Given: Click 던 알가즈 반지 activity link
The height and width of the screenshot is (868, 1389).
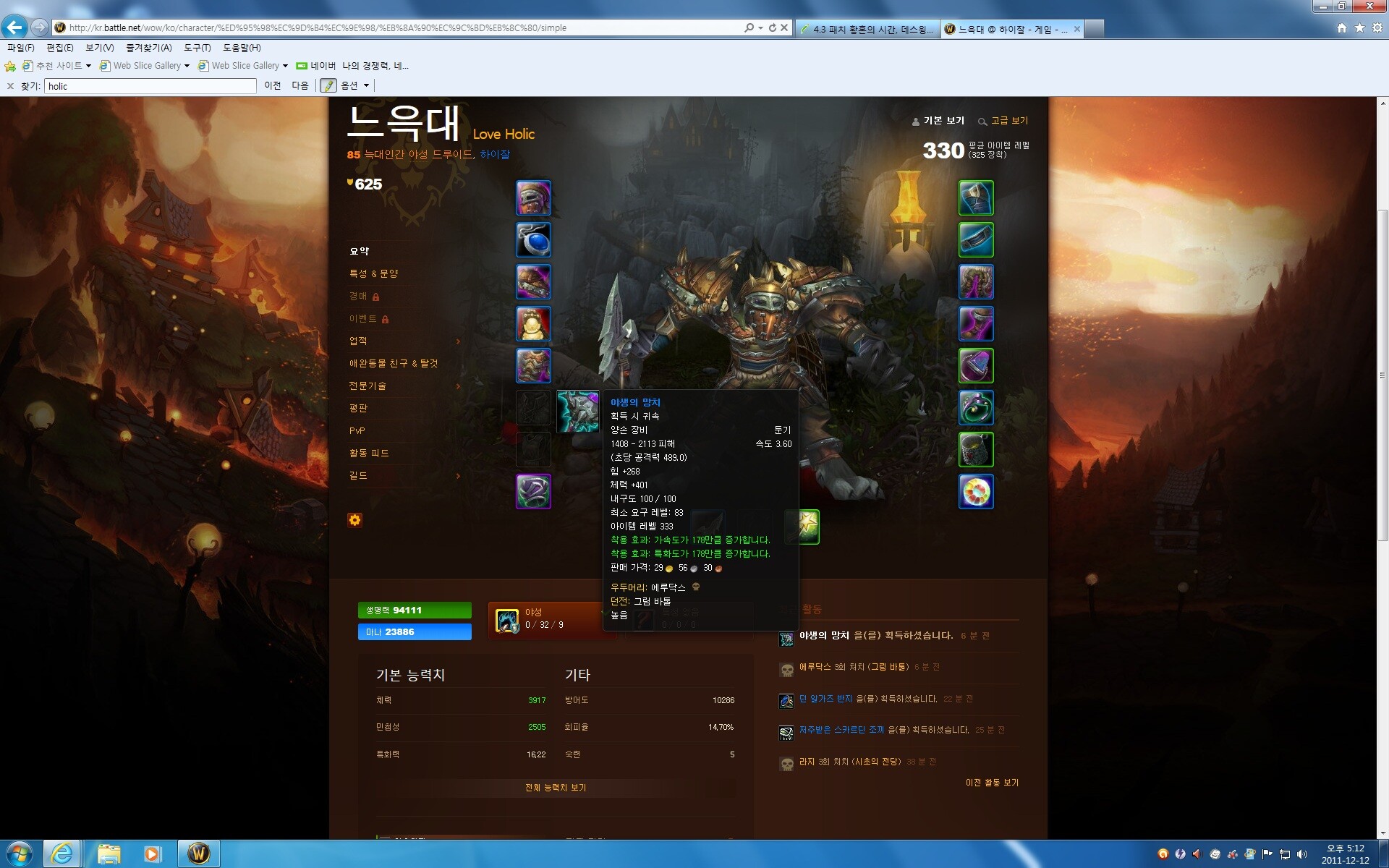Looking at the screenshot, I should 825,699.
